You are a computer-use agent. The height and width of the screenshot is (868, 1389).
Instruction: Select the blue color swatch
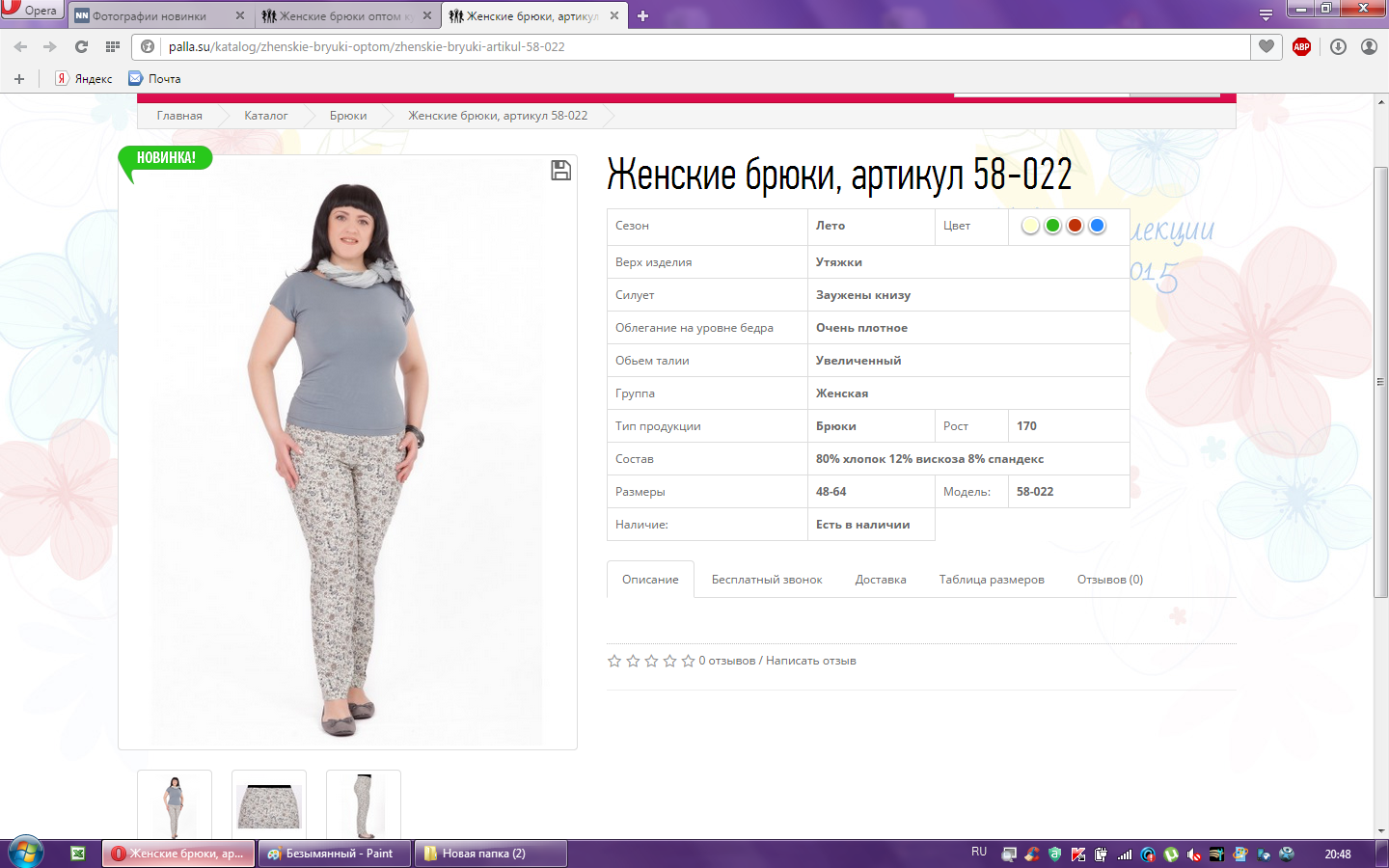[1097, 226]
